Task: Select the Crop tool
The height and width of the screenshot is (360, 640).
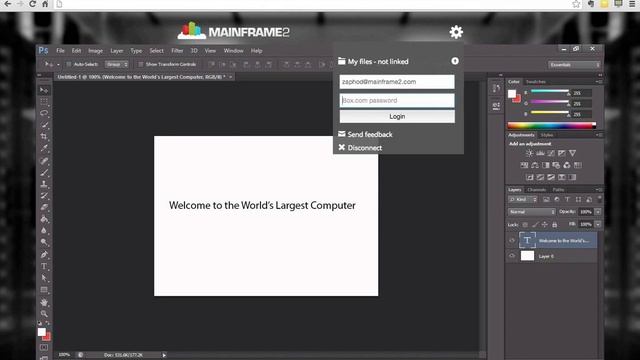Action: pos(44,136)
